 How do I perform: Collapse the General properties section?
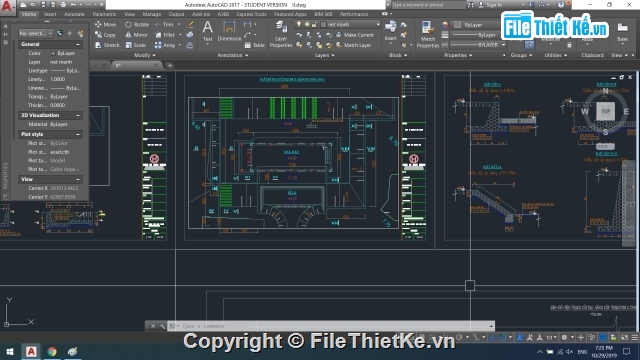78,44
